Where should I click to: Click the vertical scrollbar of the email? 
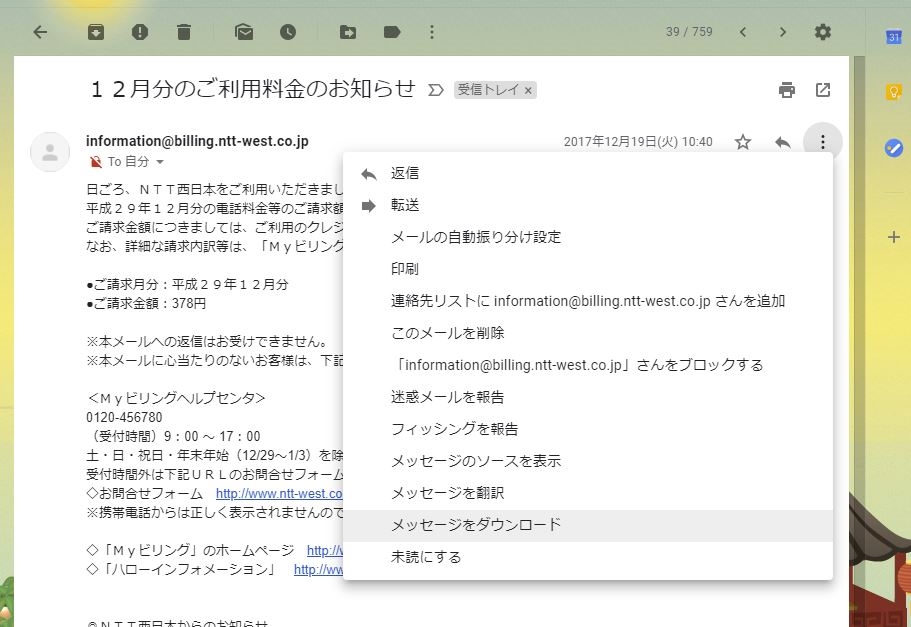[859, 342]
